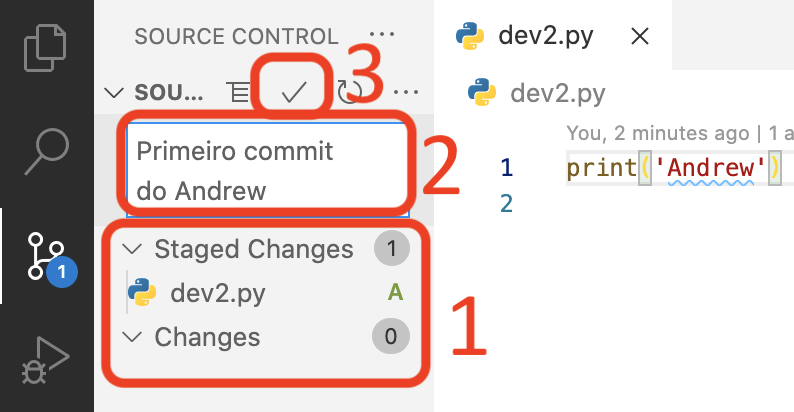
Task: Open repository more actions ellipsis
Action: (406, 92)
